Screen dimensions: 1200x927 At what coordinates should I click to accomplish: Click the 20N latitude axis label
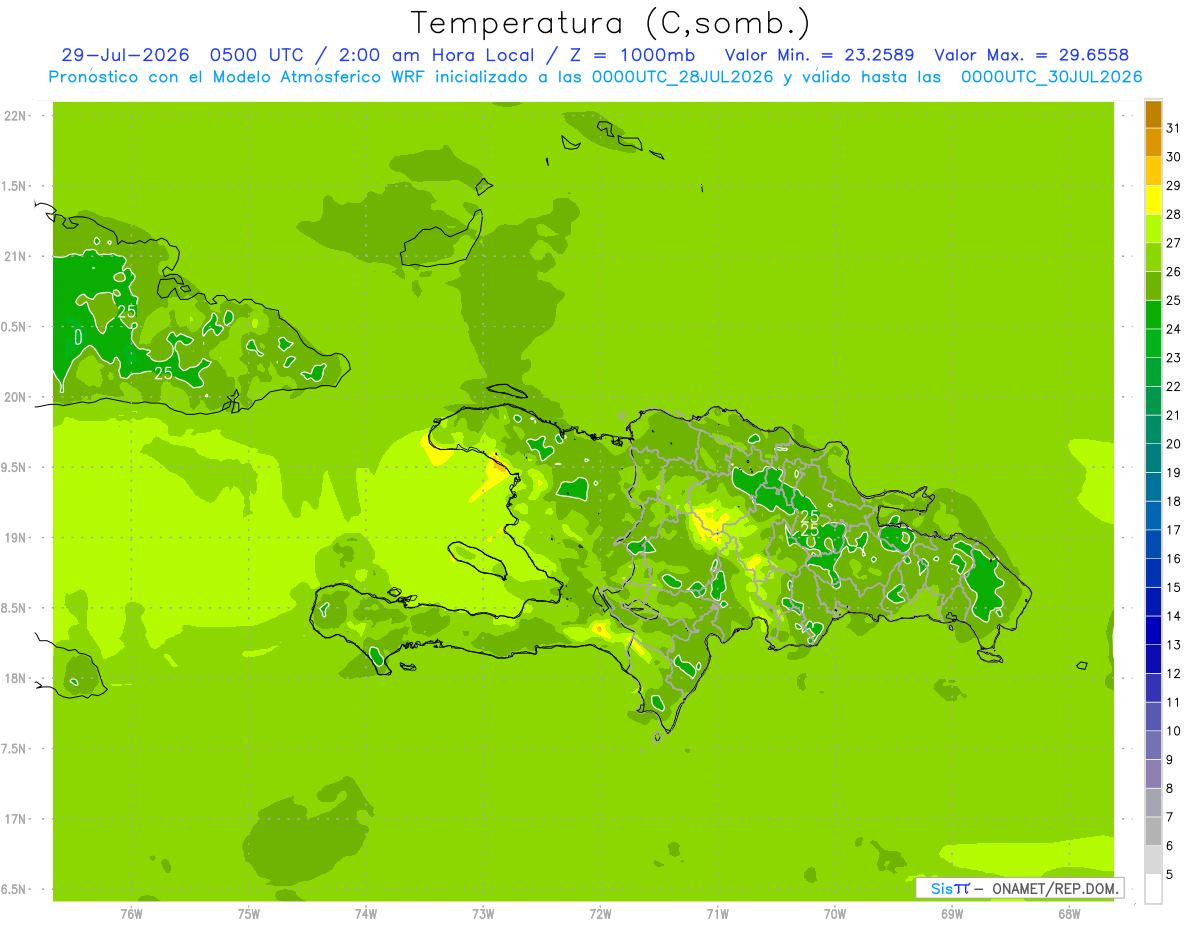click(x=14, y=397)
